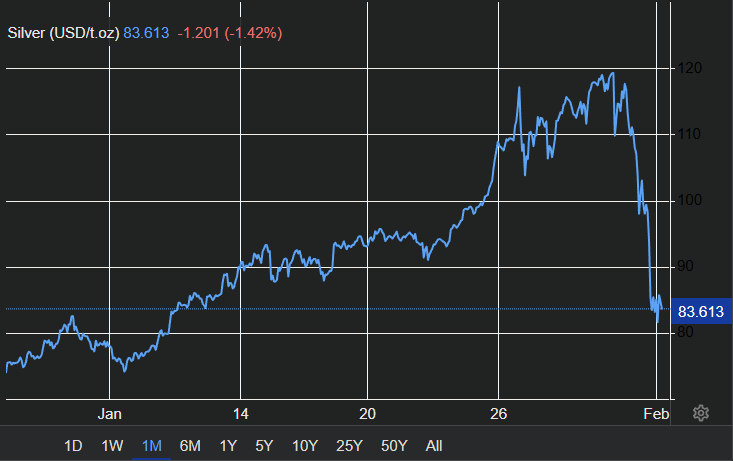Screen dimensions: 733x461
Task: Show the 1Y price history
Action: point(228,446)
